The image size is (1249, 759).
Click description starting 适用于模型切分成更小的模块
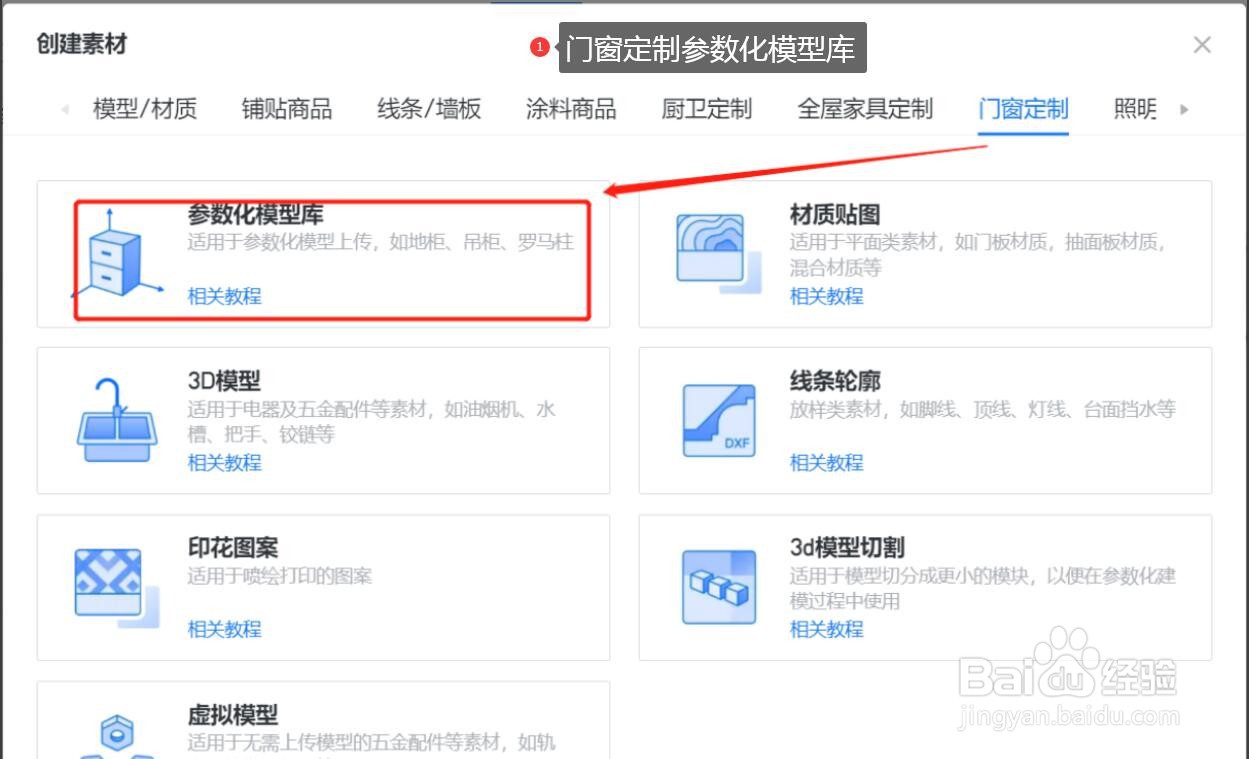982,588
